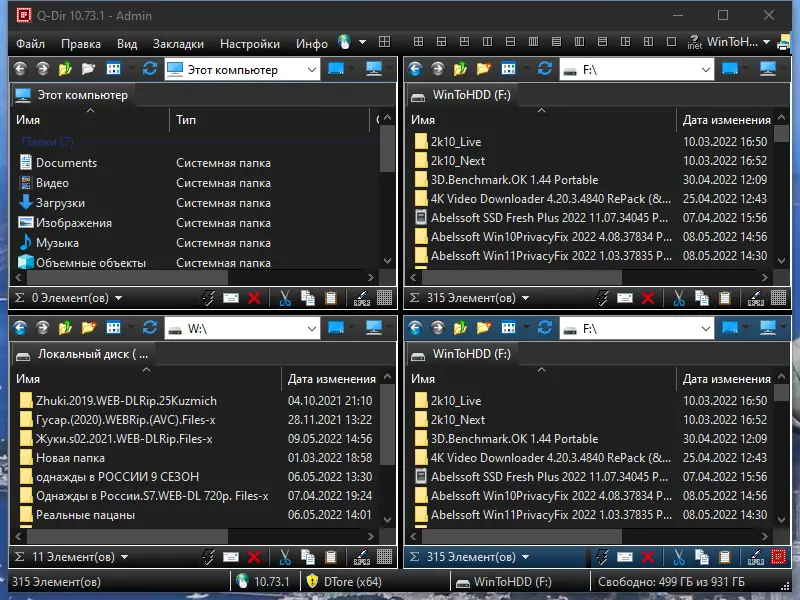Viewport: 800px width, 600px height.
Task: Open Правка menu
Action: coord(81,44)
